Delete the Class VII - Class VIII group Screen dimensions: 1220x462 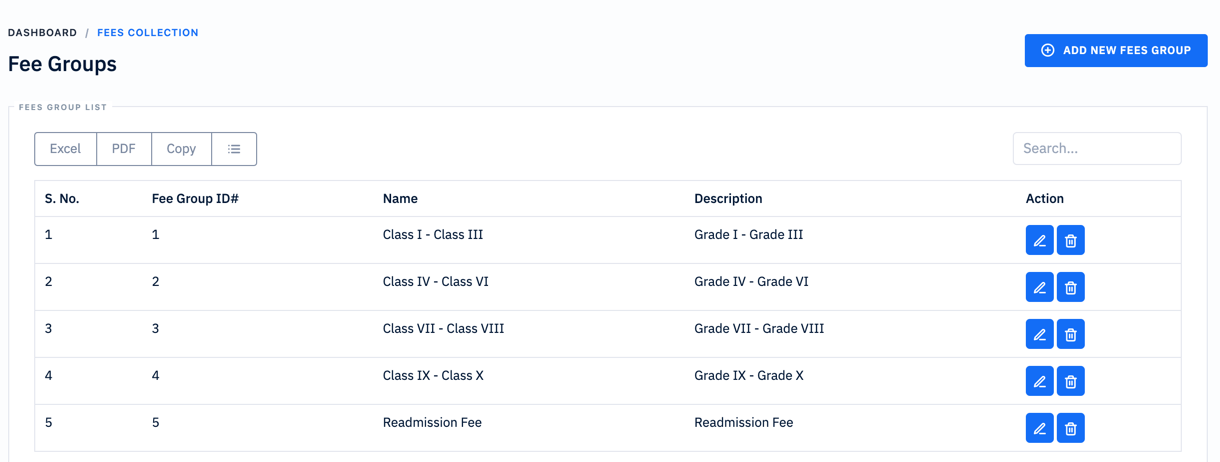coord(1071,334)
